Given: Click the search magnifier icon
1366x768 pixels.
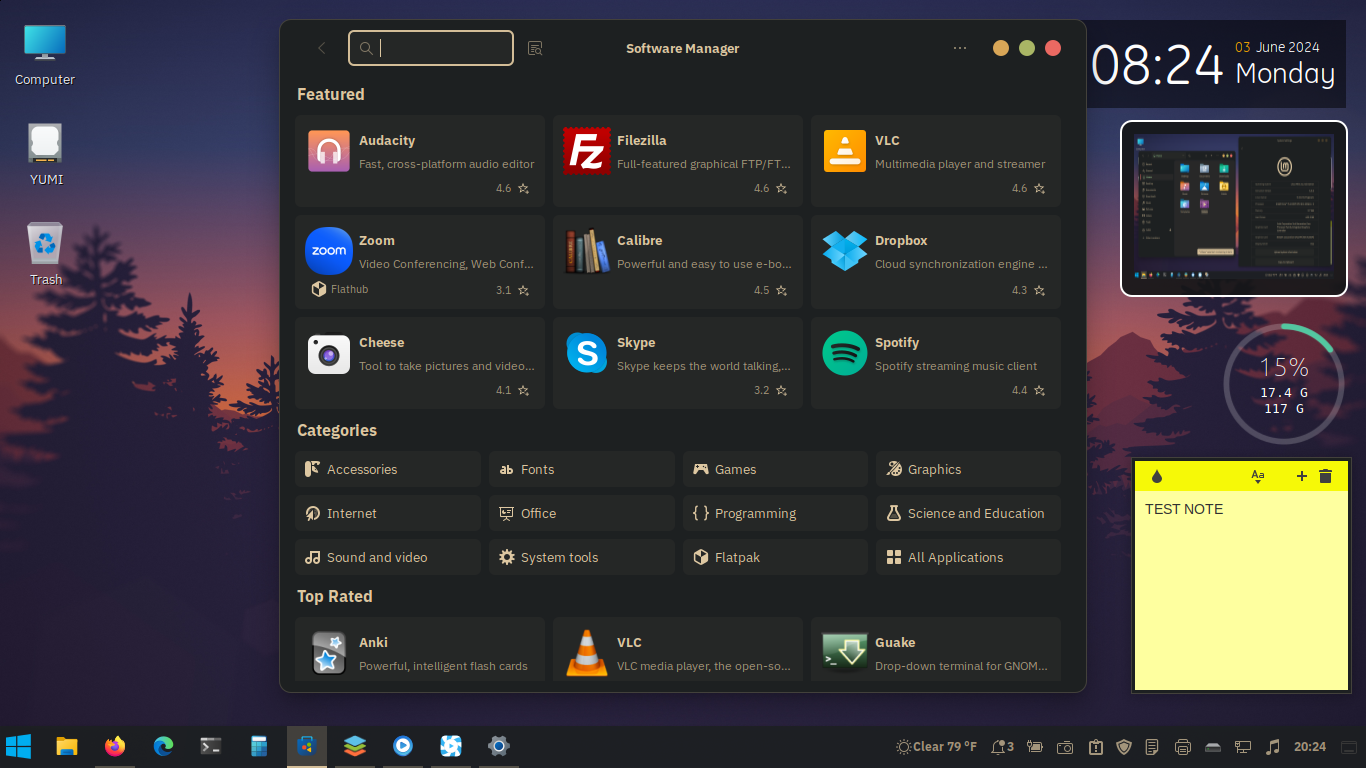Looking at the screenshot, I should pos(366,48).
